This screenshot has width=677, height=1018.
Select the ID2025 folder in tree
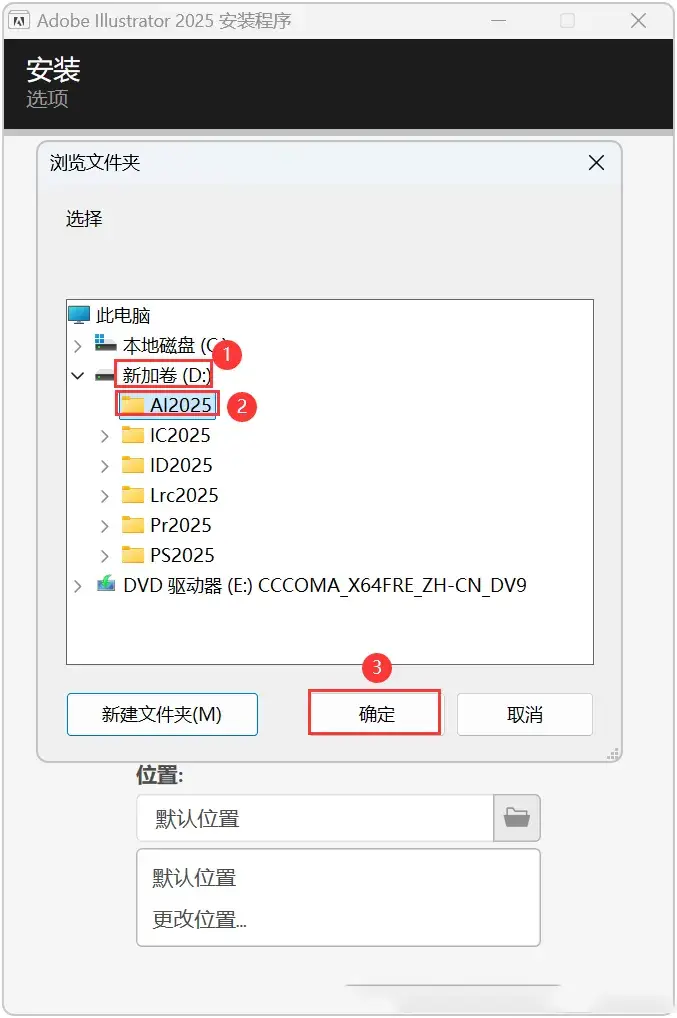(181, 466)
